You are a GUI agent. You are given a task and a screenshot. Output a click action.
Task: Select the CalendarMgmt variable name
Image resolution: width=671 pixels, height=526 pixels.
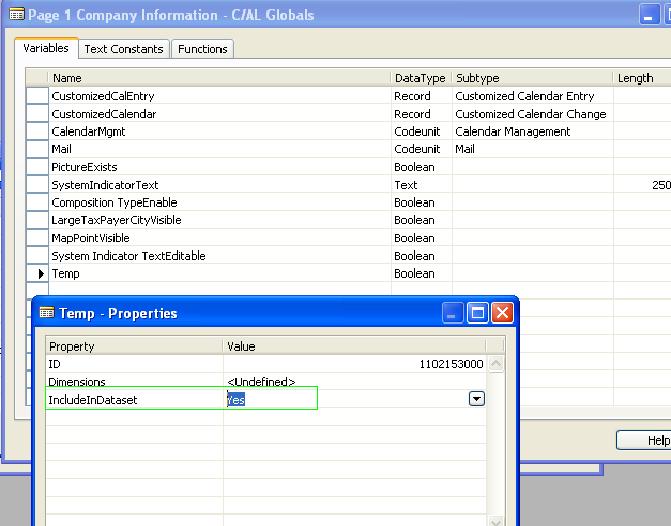[88, 131]
